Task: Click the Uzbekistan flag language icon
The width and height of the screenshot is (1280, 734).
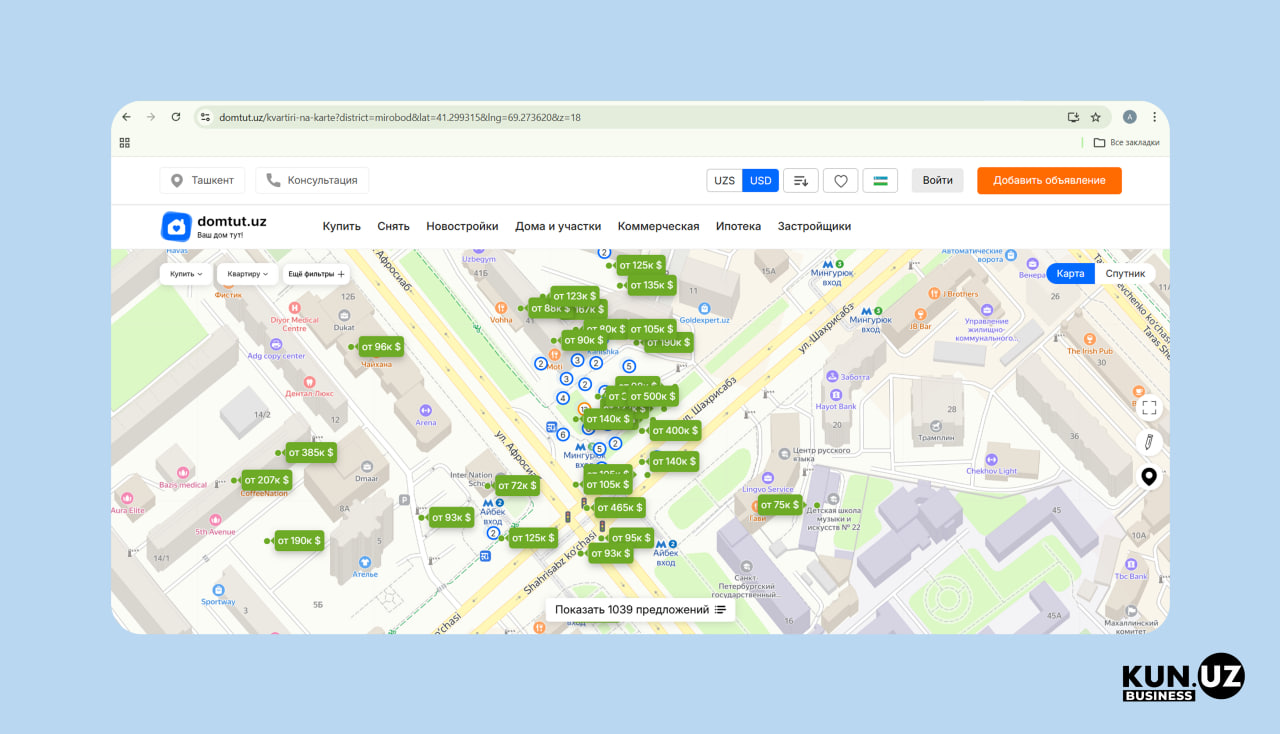Action: (880, 181)
